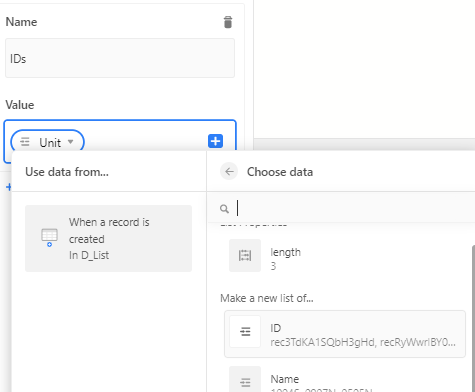The image size is (475, 392).
Task: Click the blue plus insert data button
Action: (x=215, y=141)
